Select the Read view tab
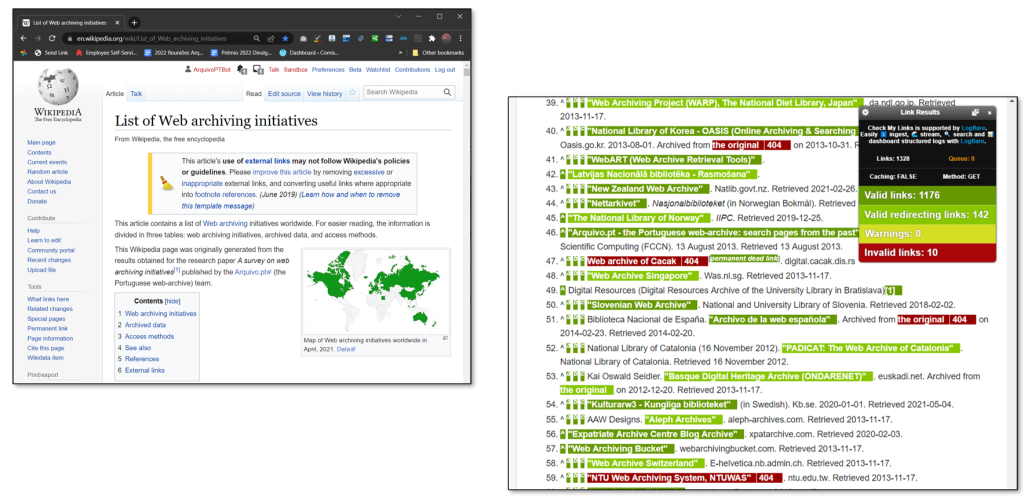Screen dimensions: 1024x498 (x=253, y=93)
